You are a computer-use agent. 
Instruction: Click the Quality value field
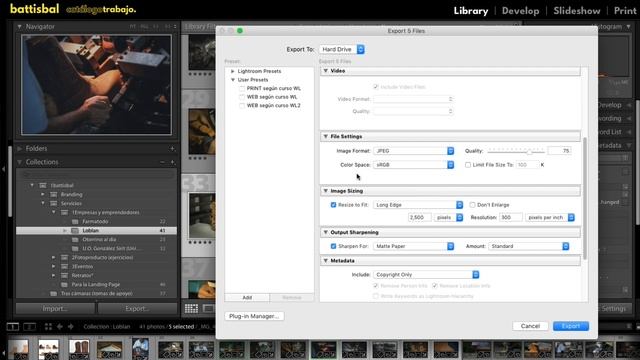[x=559, y=151]
